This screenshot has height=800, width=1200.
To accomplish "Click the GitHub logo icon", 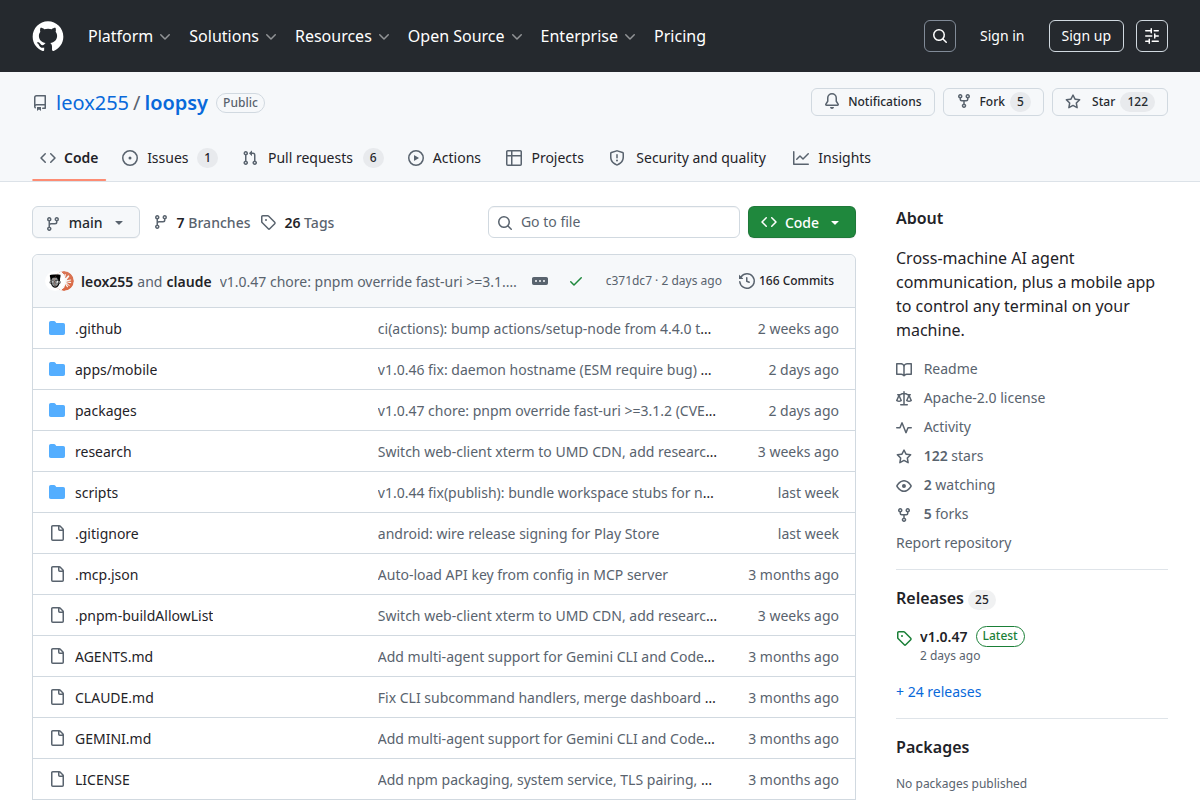I will (48, 36).
